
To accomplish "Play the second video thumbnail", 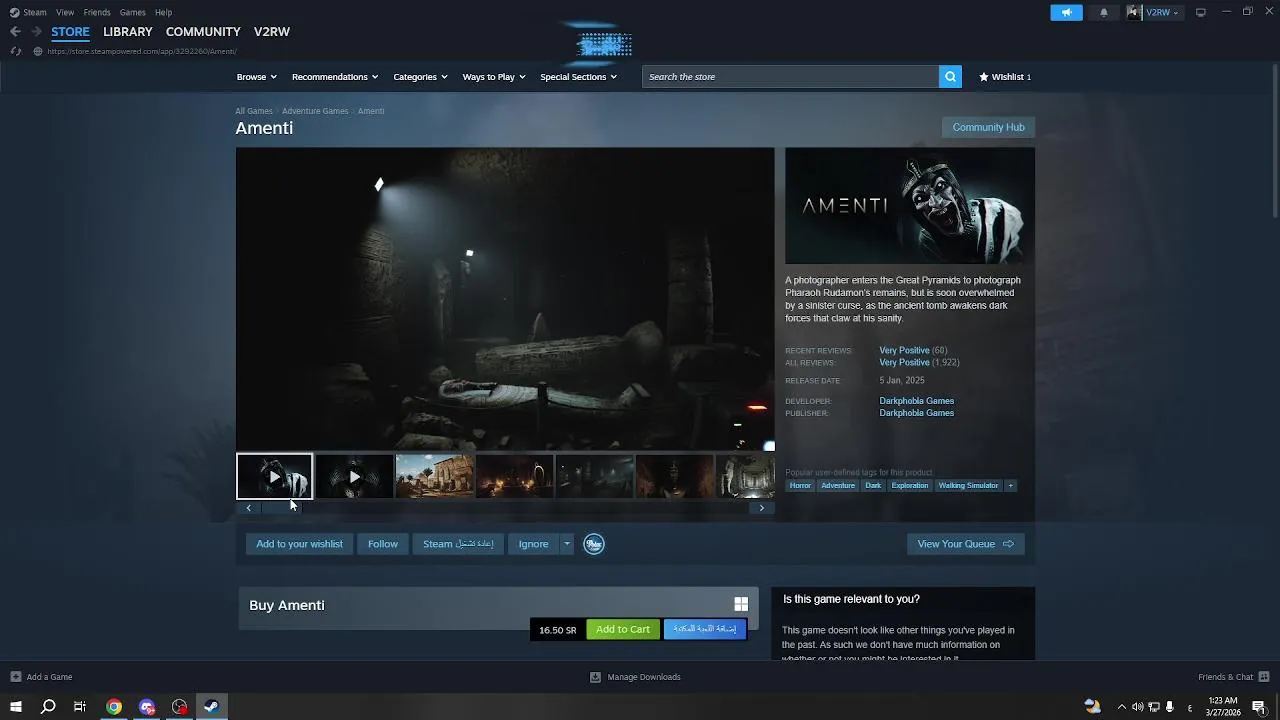I will click(x=354, y=477).
